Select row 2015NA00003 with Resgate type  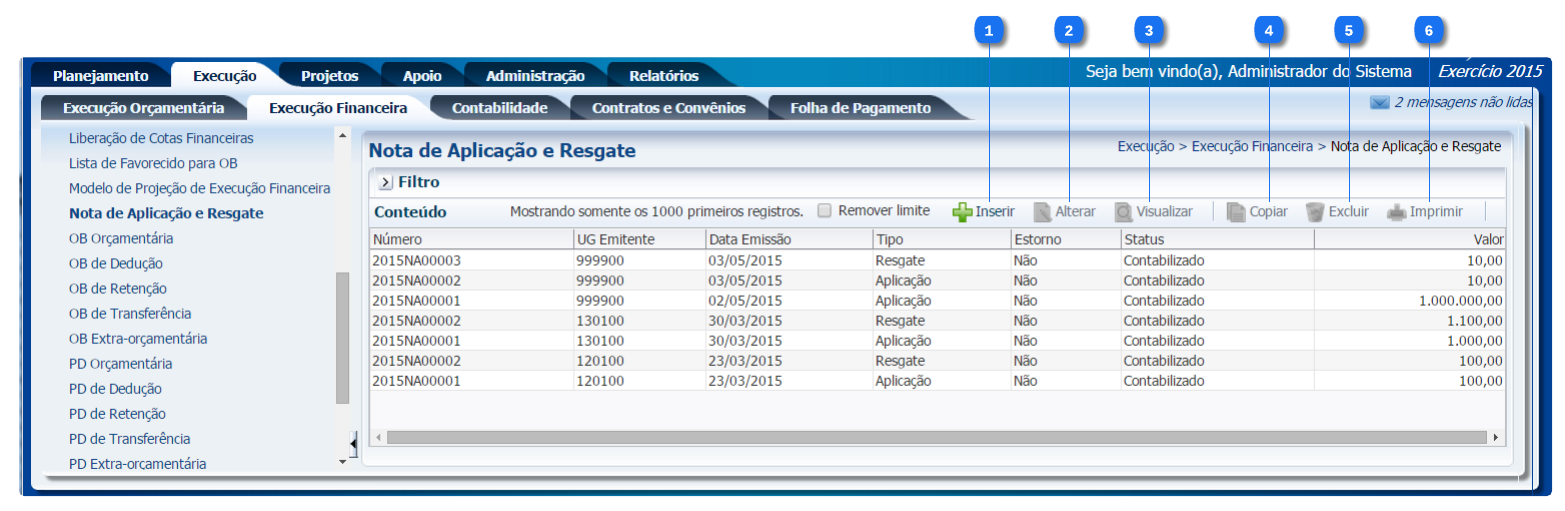tap(417, 260)
